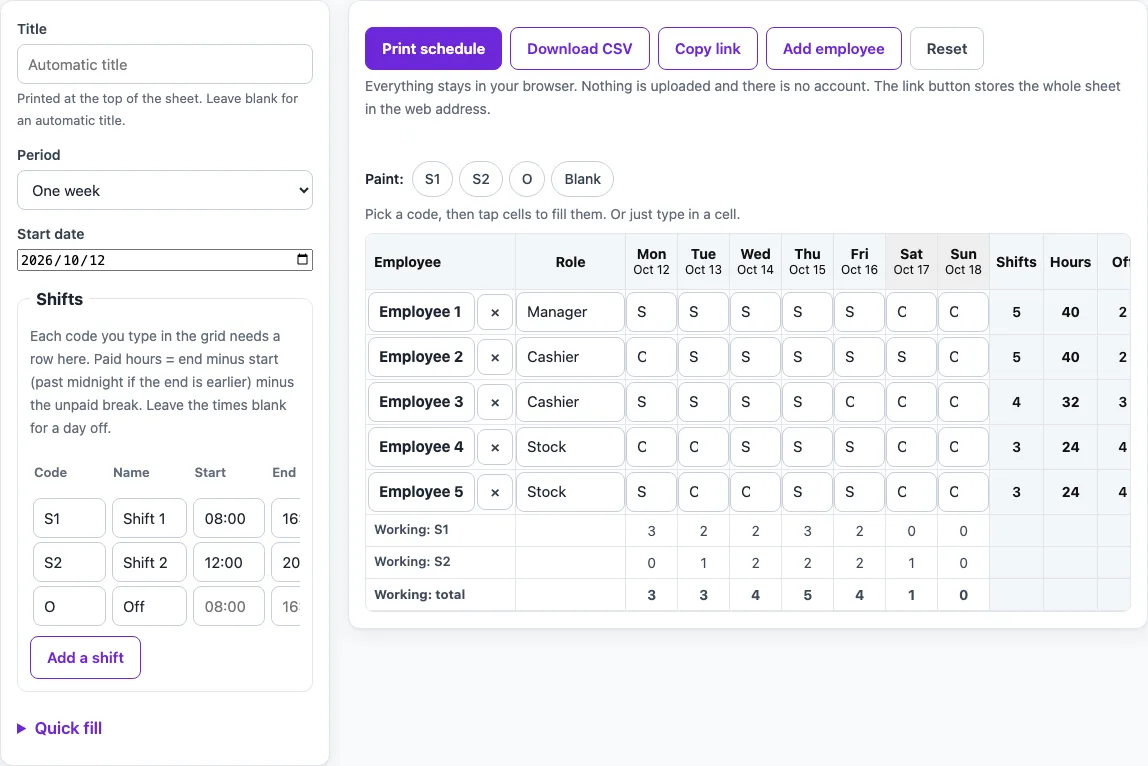Copy the schedule link
The image size is (1148, 766).
click(x=707, y=48)
